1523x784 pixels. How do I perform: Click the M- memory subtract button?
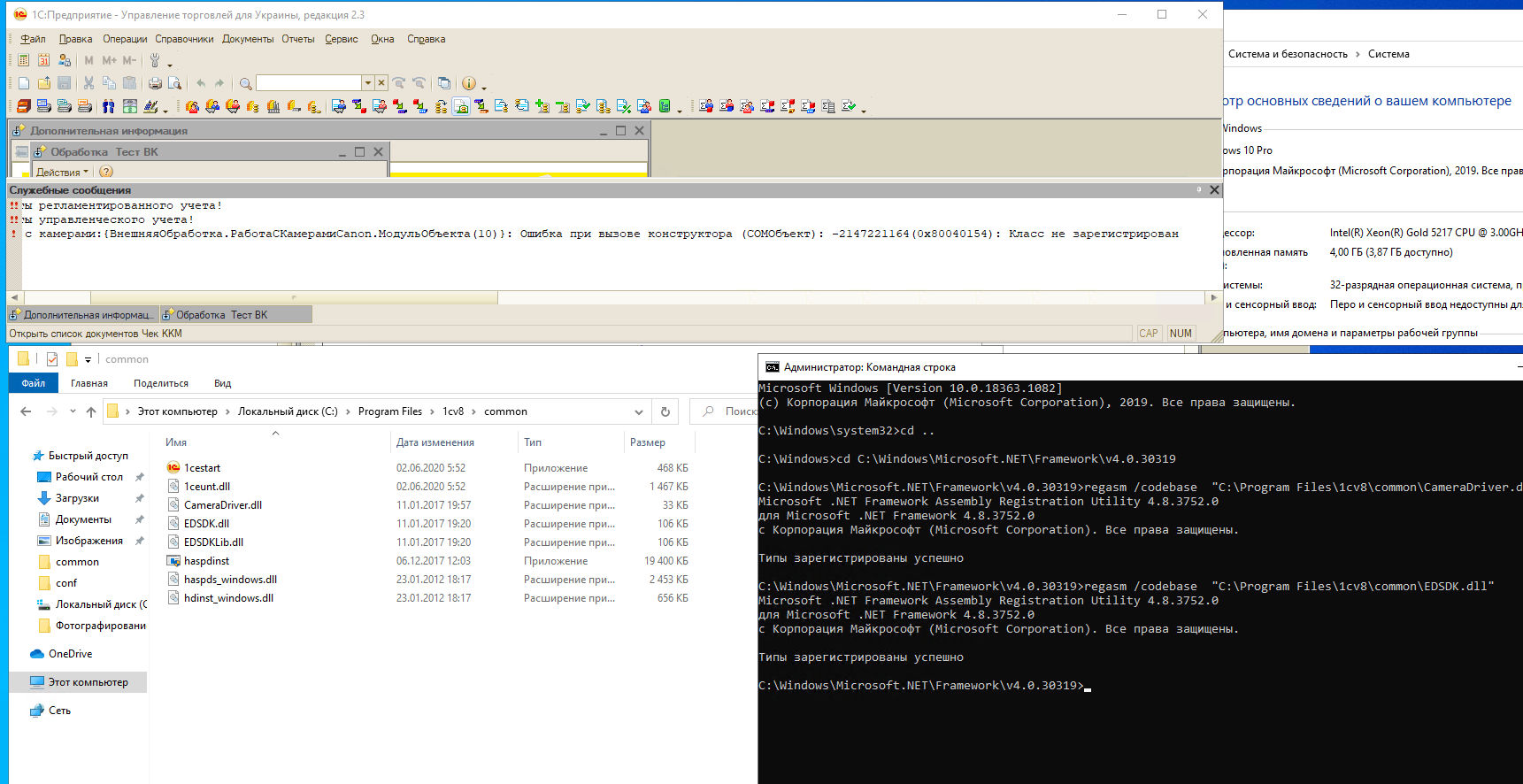129,60
